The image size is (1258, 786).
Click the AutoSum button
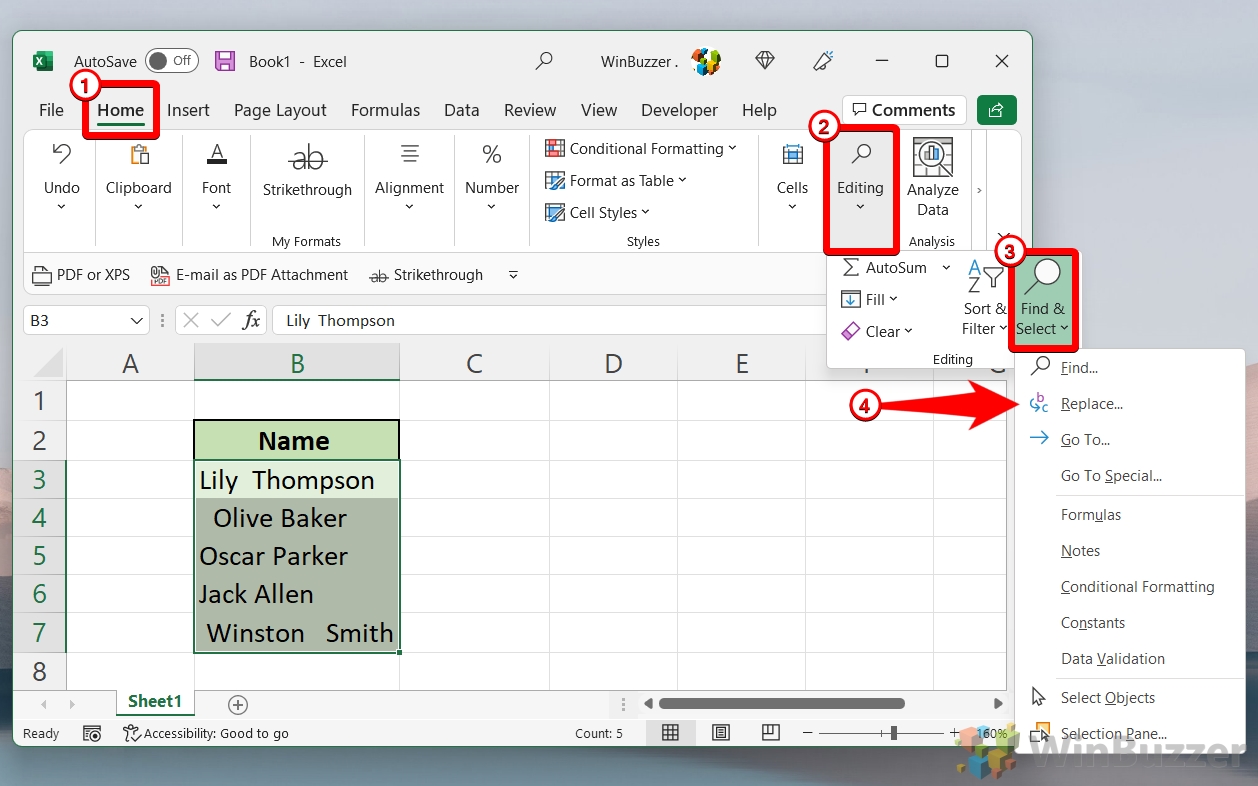(886, 268)
